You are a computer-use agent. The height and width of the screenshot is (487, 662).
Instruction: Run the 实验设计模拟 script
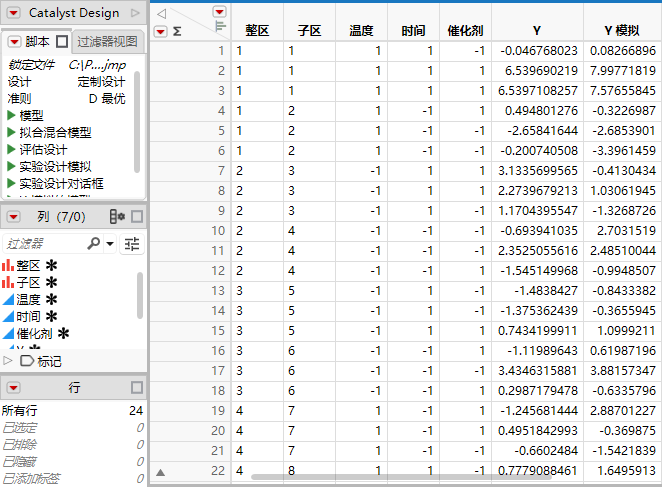tap(11, 166)
